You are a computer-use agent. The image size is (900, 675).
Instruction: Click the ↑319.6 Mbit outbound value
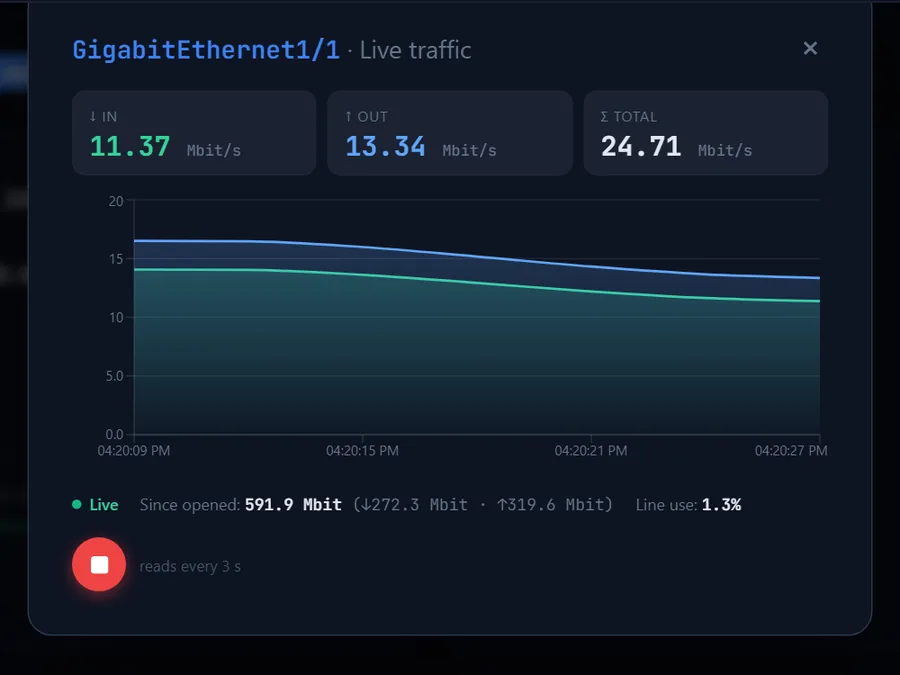click(550, 505)
